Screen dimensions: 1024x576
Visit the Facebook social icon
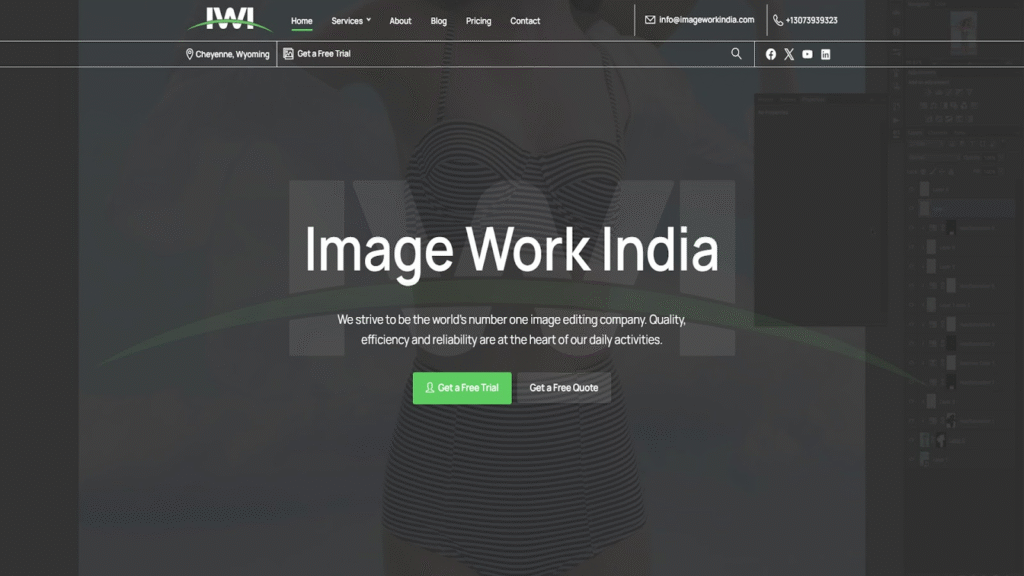[x=771, y=54]
